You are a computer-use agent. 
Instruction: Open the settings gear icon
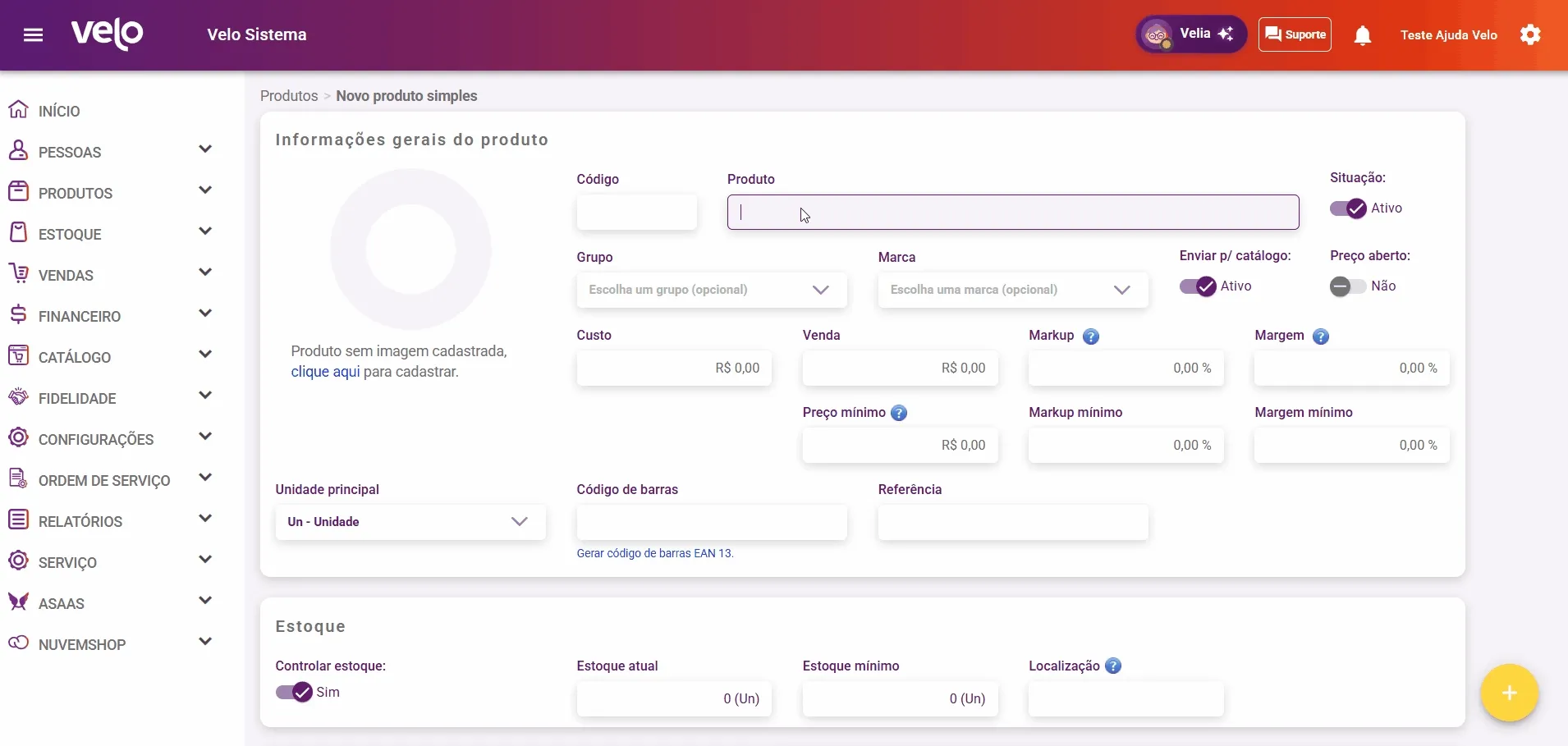pos(1530,34)
